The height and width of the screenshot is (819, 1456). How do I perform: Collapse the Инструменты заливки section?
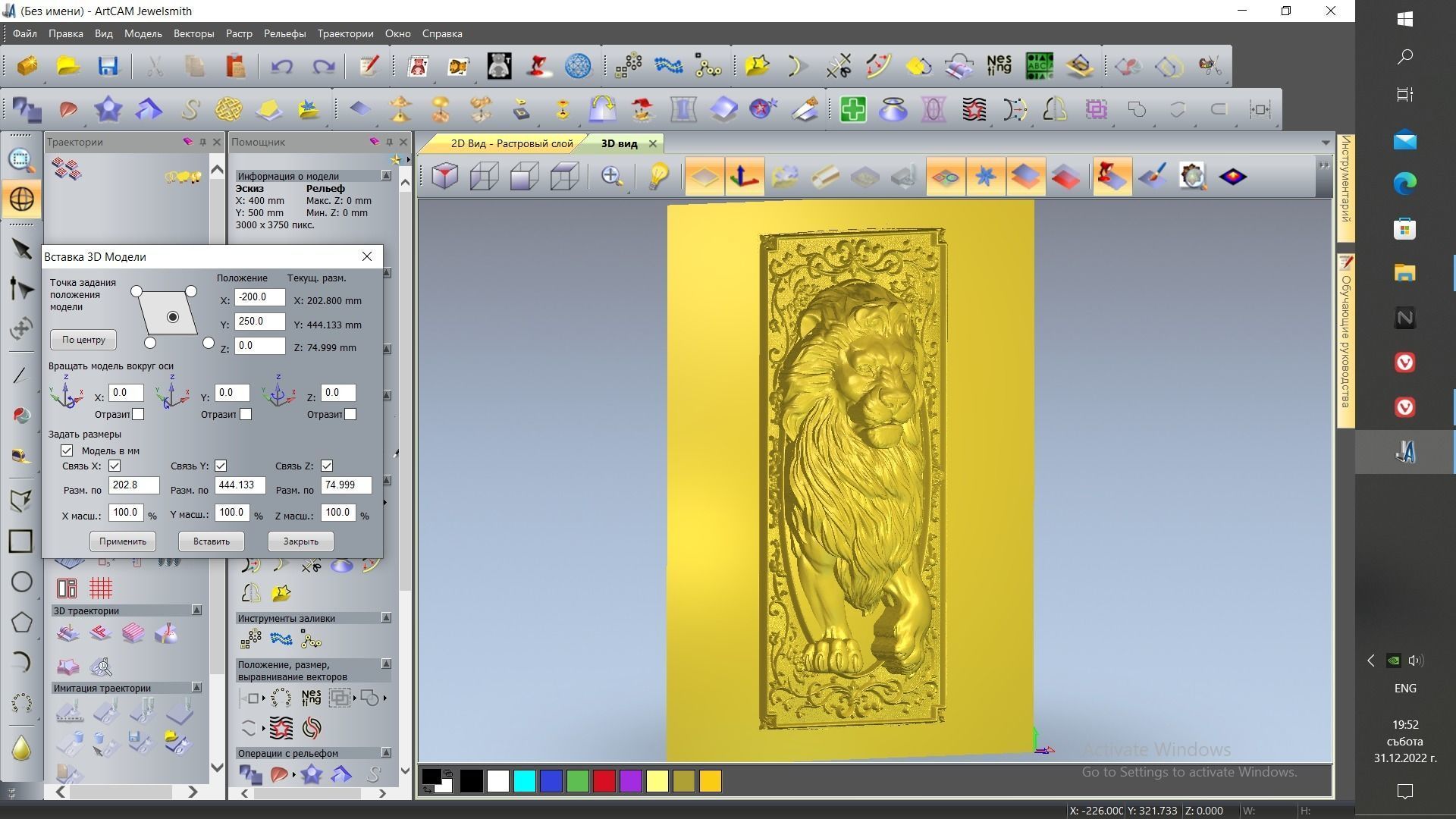[x=386, y=618]
